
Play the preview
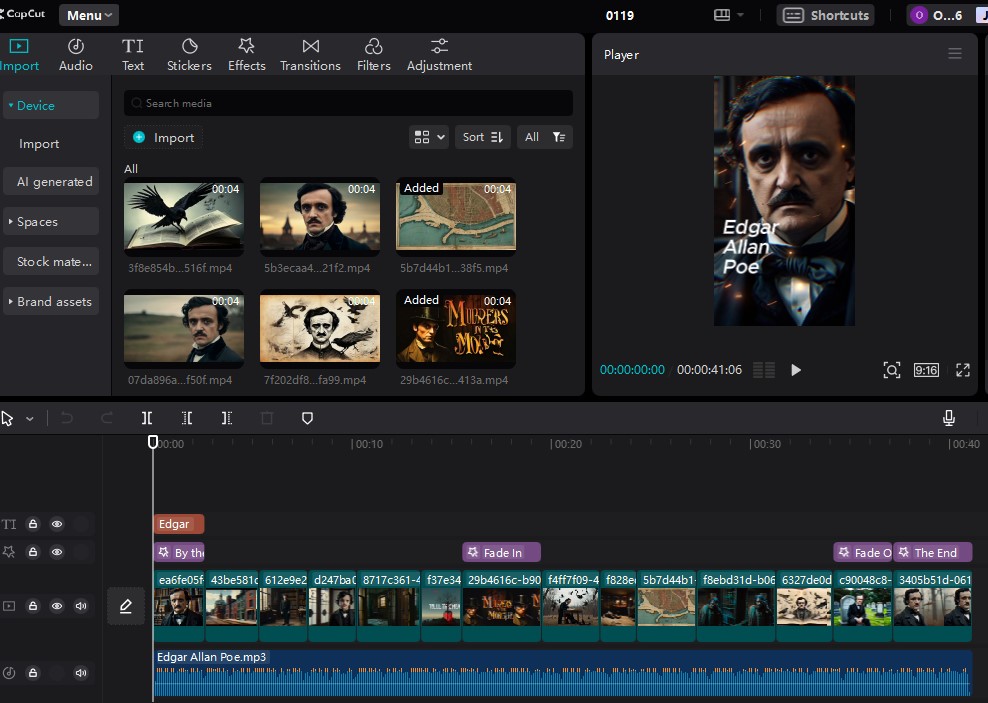coord(796,370)
